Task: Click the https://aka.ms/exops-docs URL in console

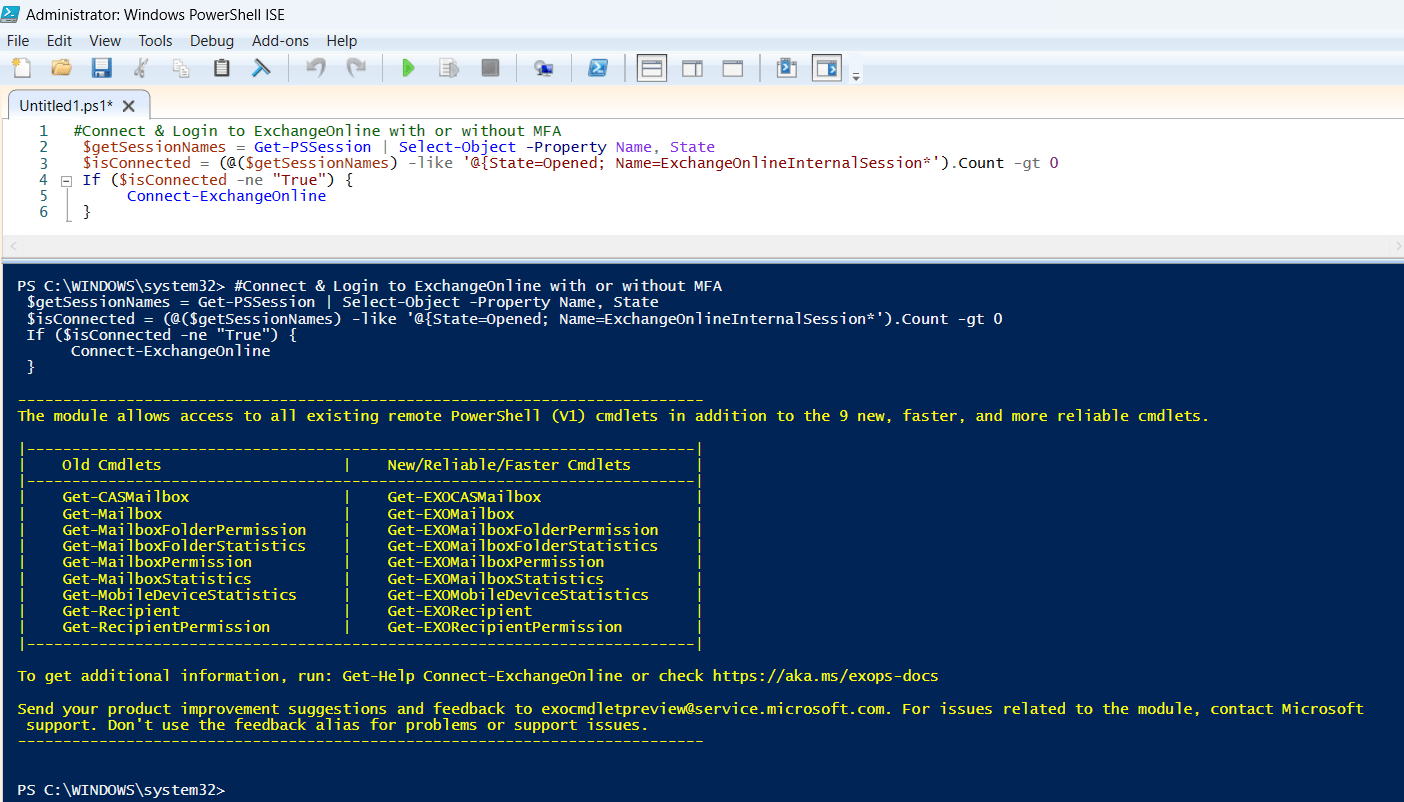Action: (x=826, y=676)
